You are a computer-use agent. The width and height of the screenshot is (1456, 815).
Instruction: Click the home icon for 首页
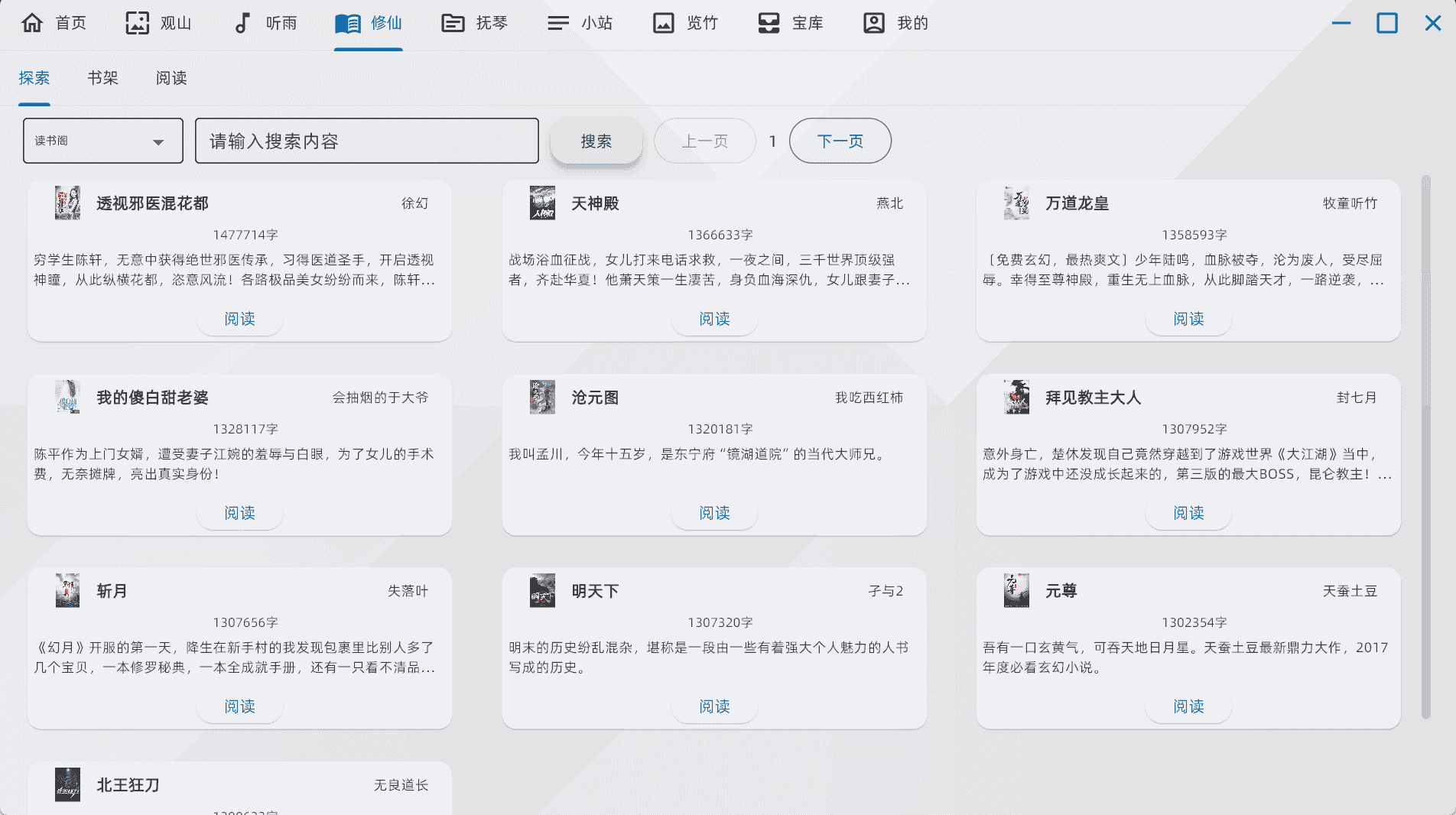pos(32,23)
